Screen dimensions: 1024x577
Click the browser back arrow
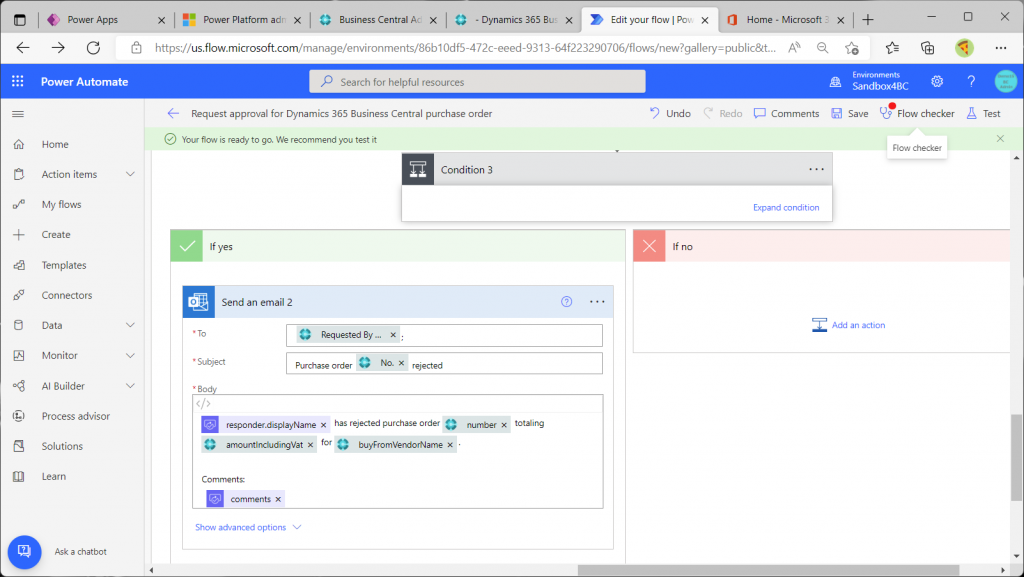23,48
